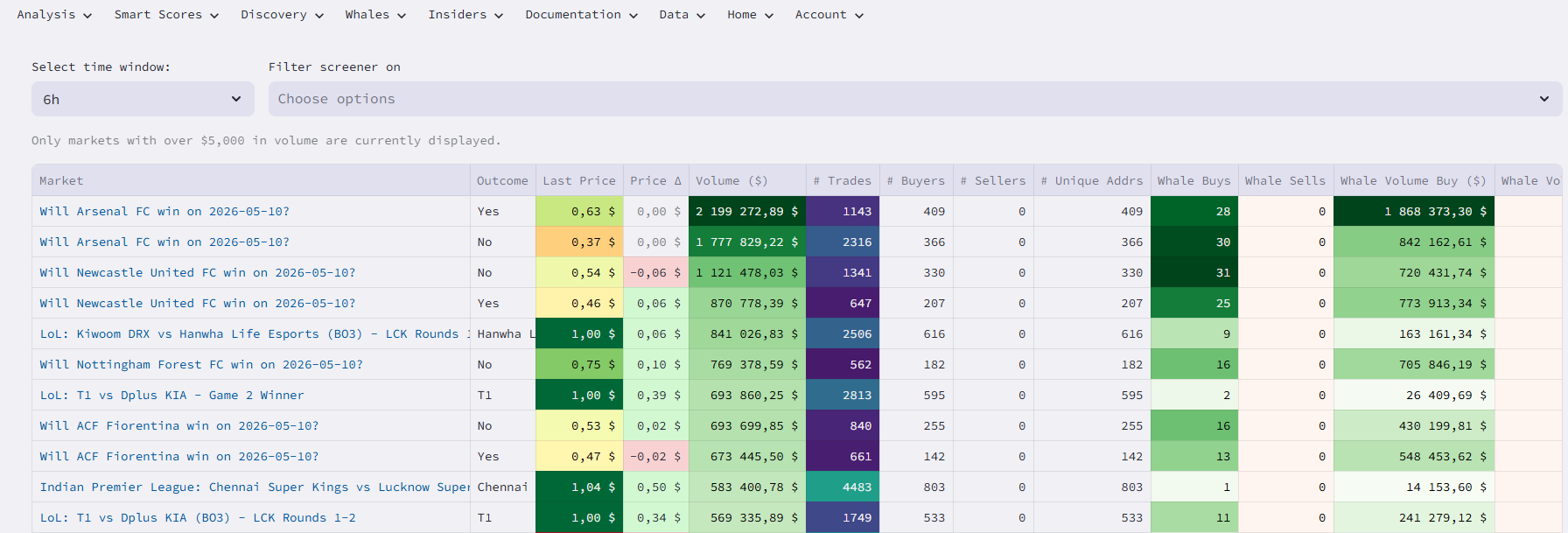Viewport: 1568px width, 533px height.
Task: Open Arsenal FC win market with Yes outcome
Action: (164, 212)
